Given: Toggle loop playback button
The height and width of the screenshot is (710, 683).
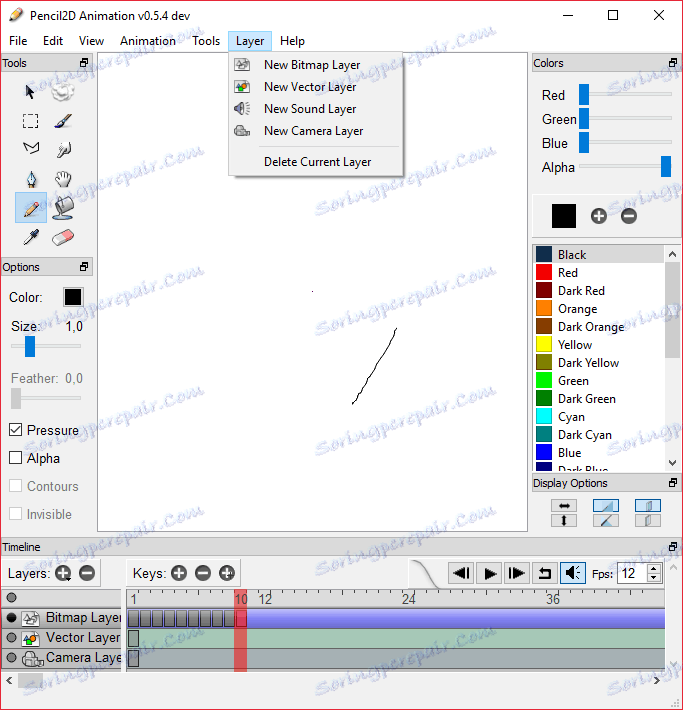Looking at the screenshot, I should coord(545,573).
